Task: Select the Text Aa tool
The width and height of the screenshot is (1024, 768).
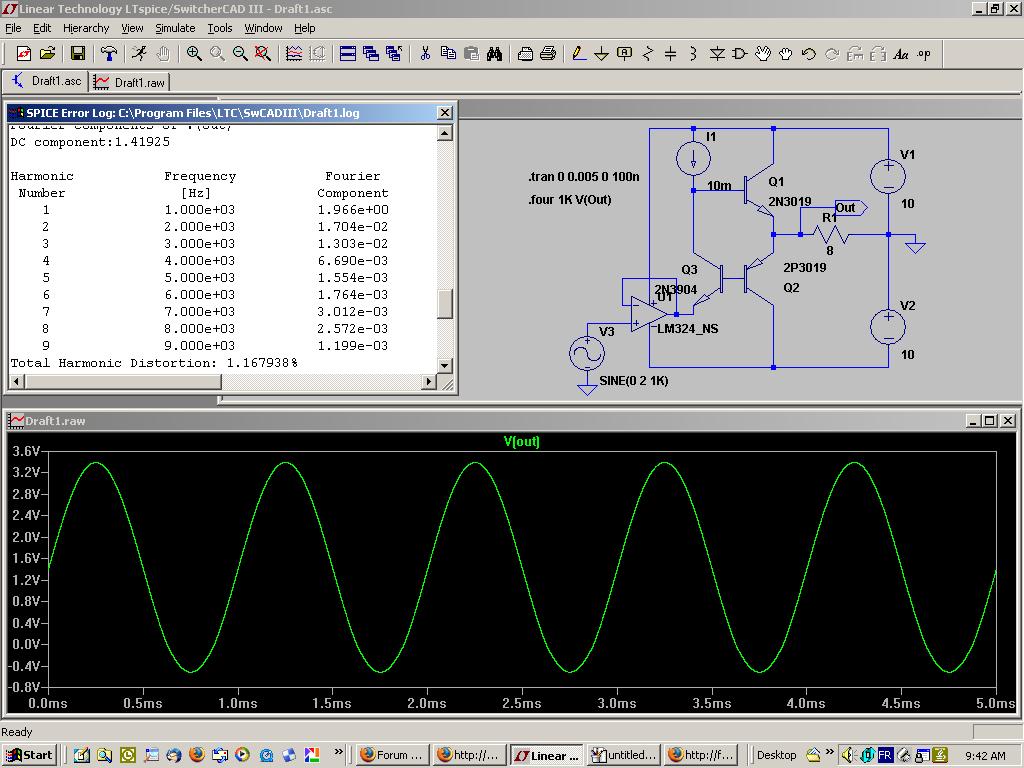Action: 900,54
